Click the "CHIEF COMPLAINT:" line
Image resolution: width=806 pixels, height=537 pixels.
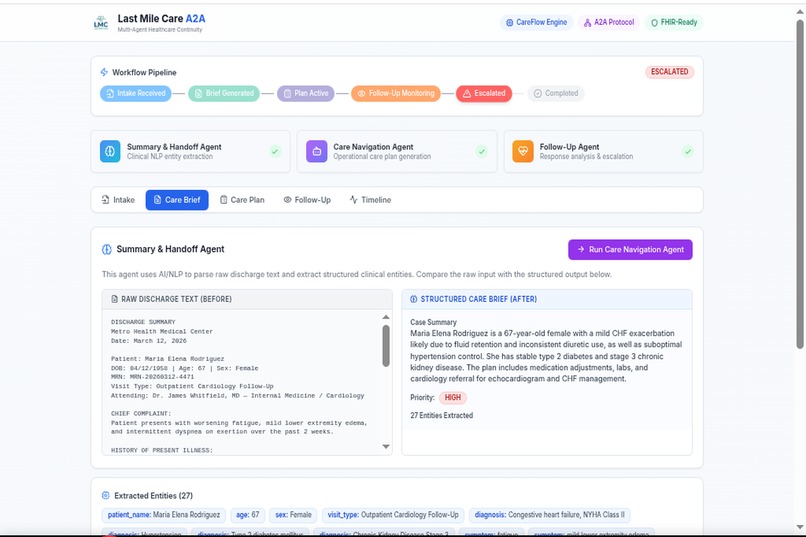(141, 414)
